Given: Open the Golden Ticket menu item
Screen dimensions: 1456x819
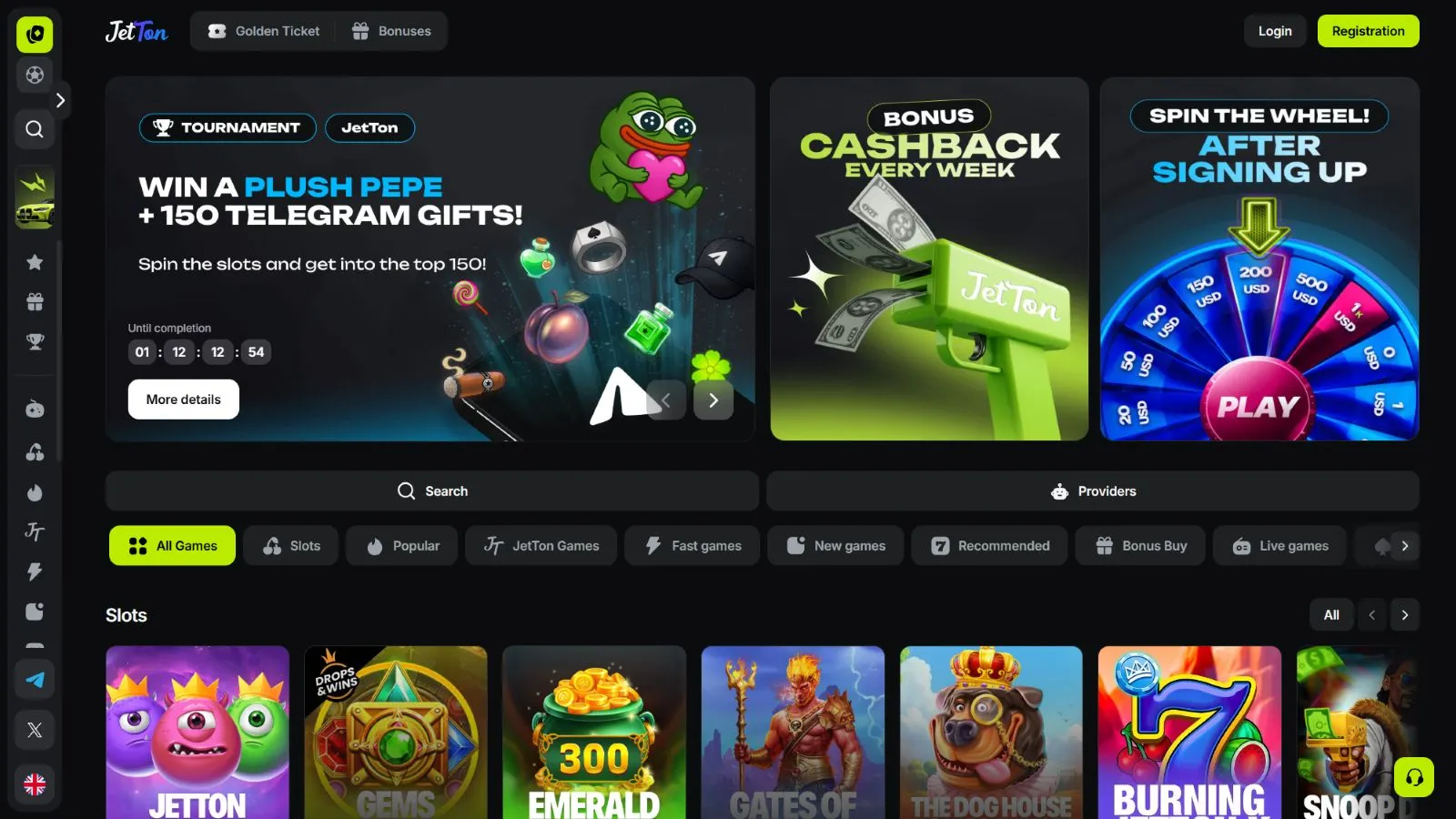Looking at the screenshot, I should (x=263, y=31).
